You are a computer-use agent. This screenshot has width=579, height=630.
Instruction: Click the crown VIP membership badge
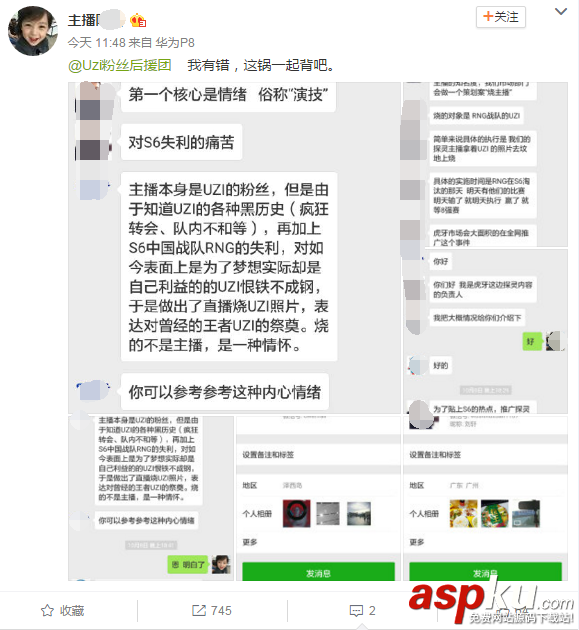[138, 20]
